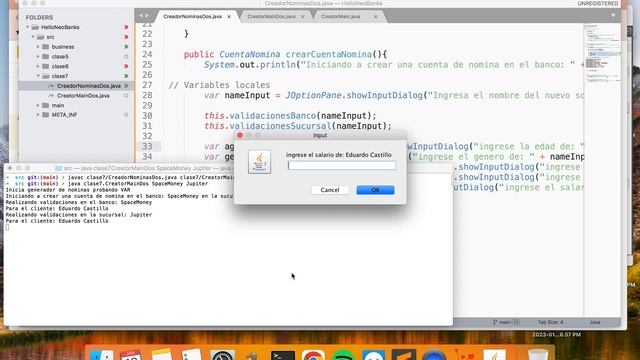The image size is (640, 360).
Task: Open the tab list dropdown arrow
Action: [x=613, y=16]
